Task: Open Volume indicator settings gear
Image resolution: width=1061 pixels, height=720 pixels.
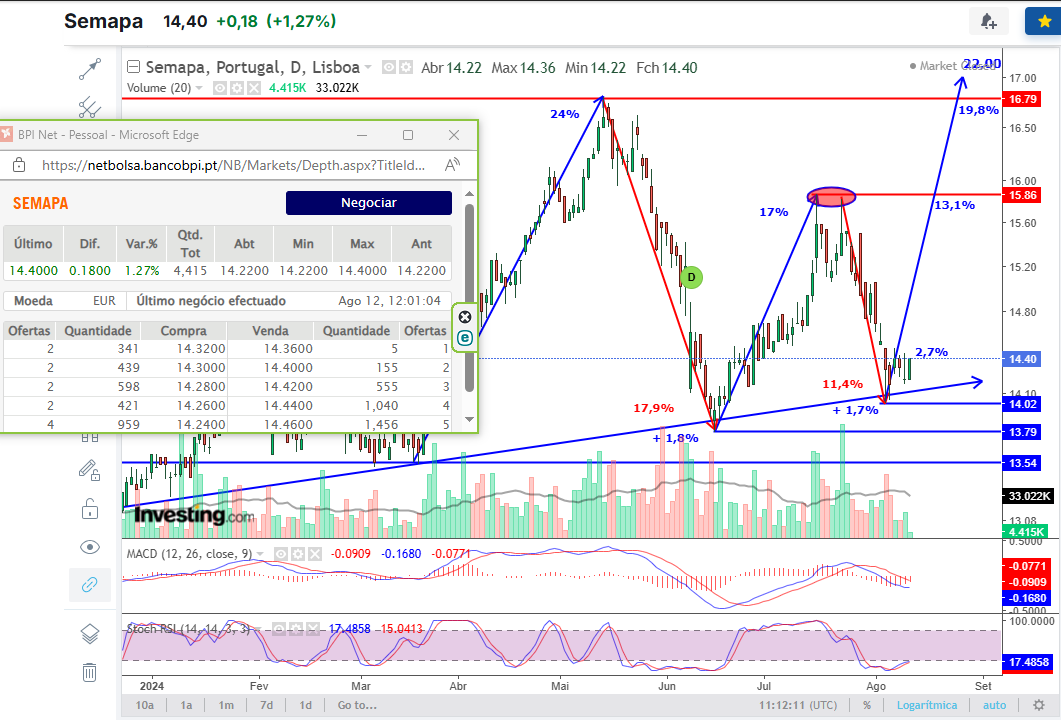Action: [x=237, y=88]
